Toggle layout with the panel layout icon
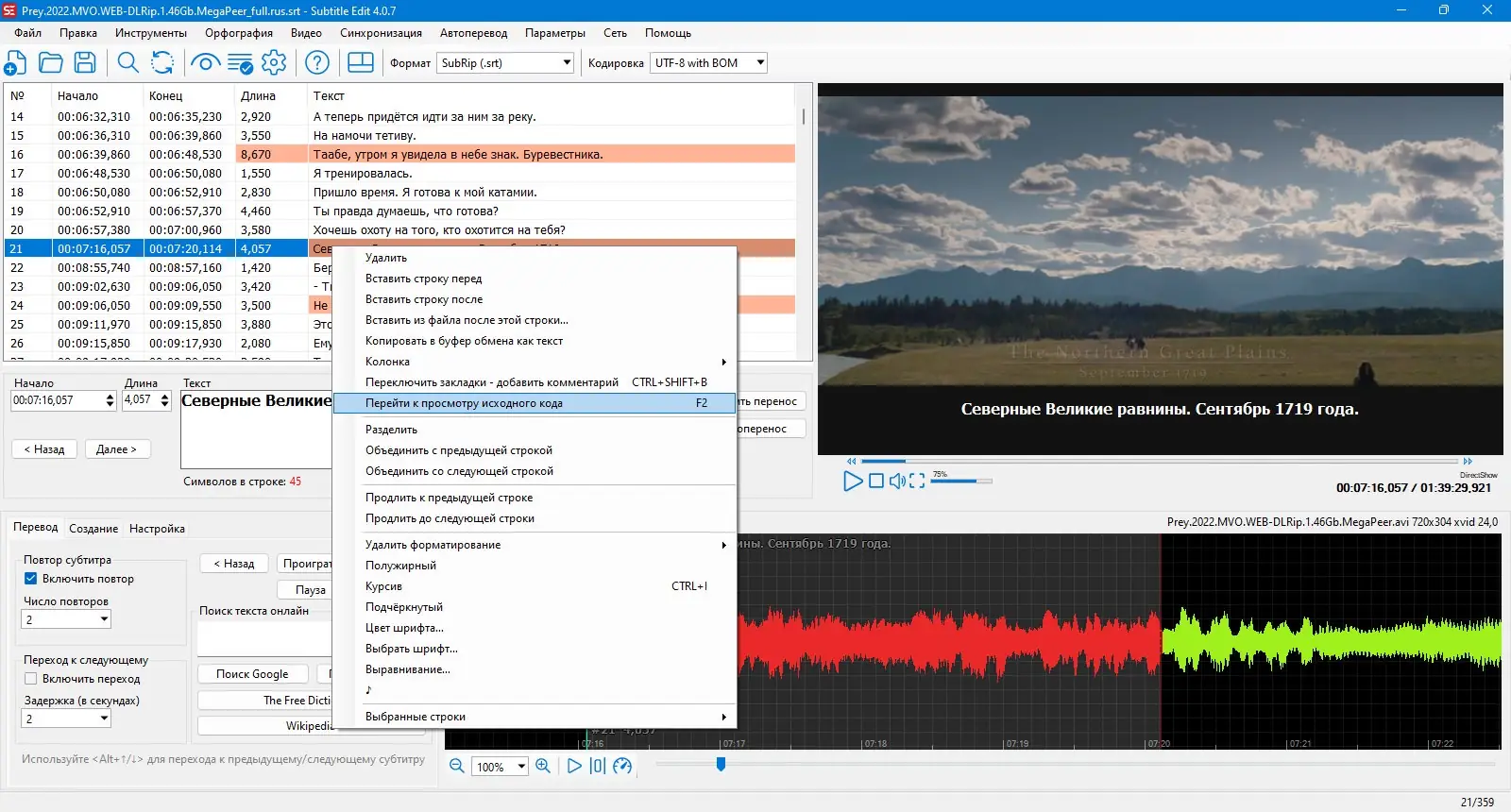This screenshot has width=1511, height=812. pos(361,63)
